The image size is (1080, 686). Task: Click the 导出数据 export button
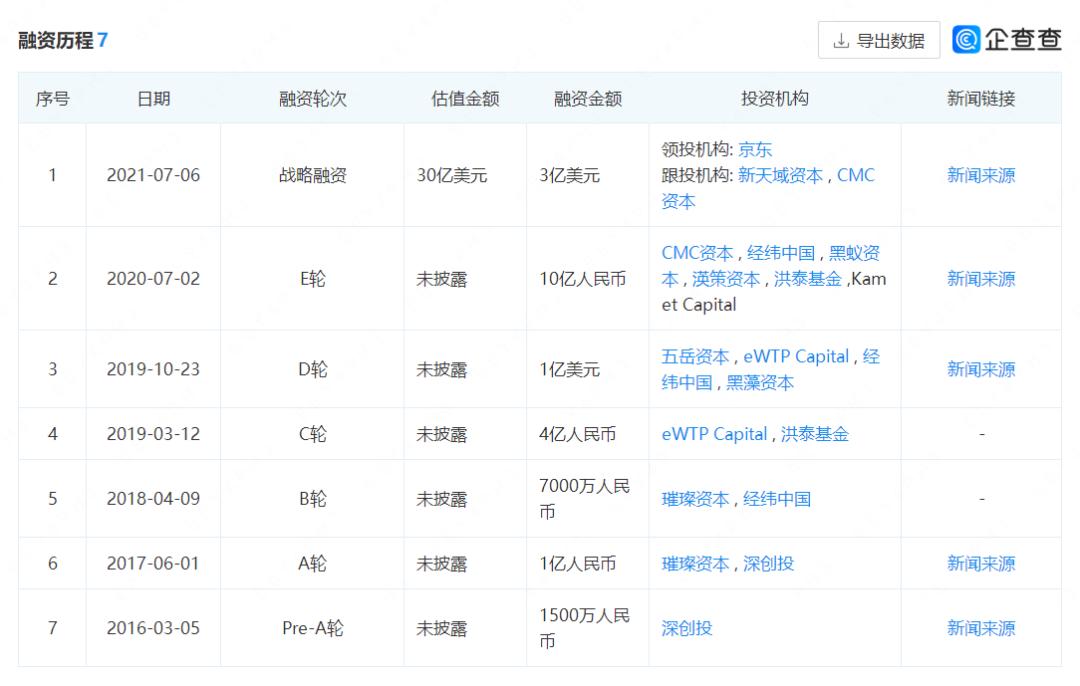coord(878,40)
